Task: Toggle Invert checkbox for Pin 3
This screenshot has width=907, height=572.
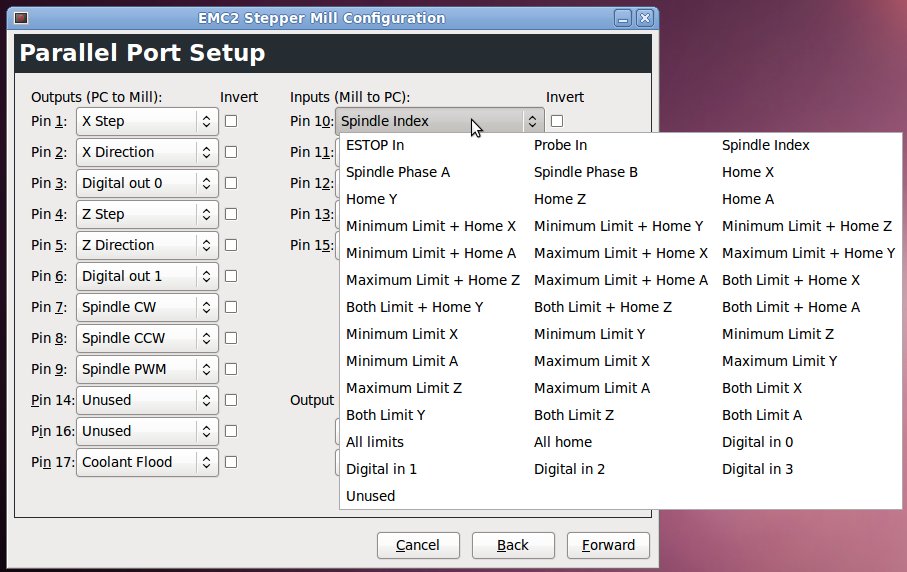Action: (x=231, y=183)
